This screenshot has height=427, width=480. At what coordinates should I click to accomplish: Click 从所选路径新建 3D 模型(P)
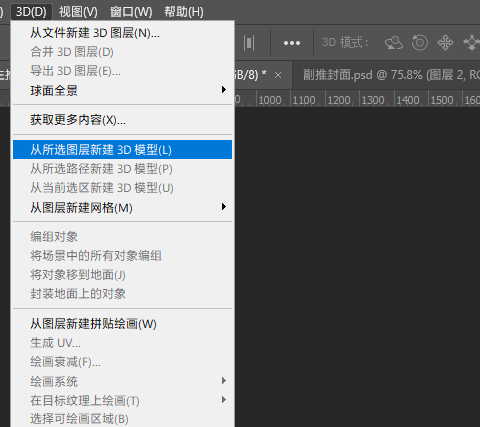tap(123, 169)
